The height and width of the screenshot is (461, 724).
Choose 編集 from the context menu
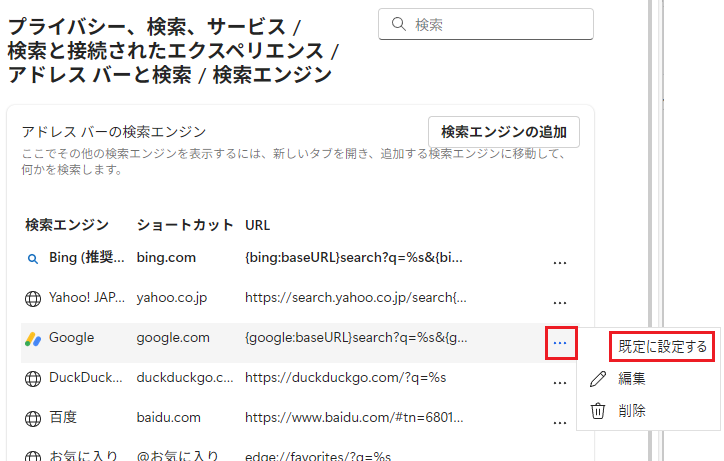point(632,379)
